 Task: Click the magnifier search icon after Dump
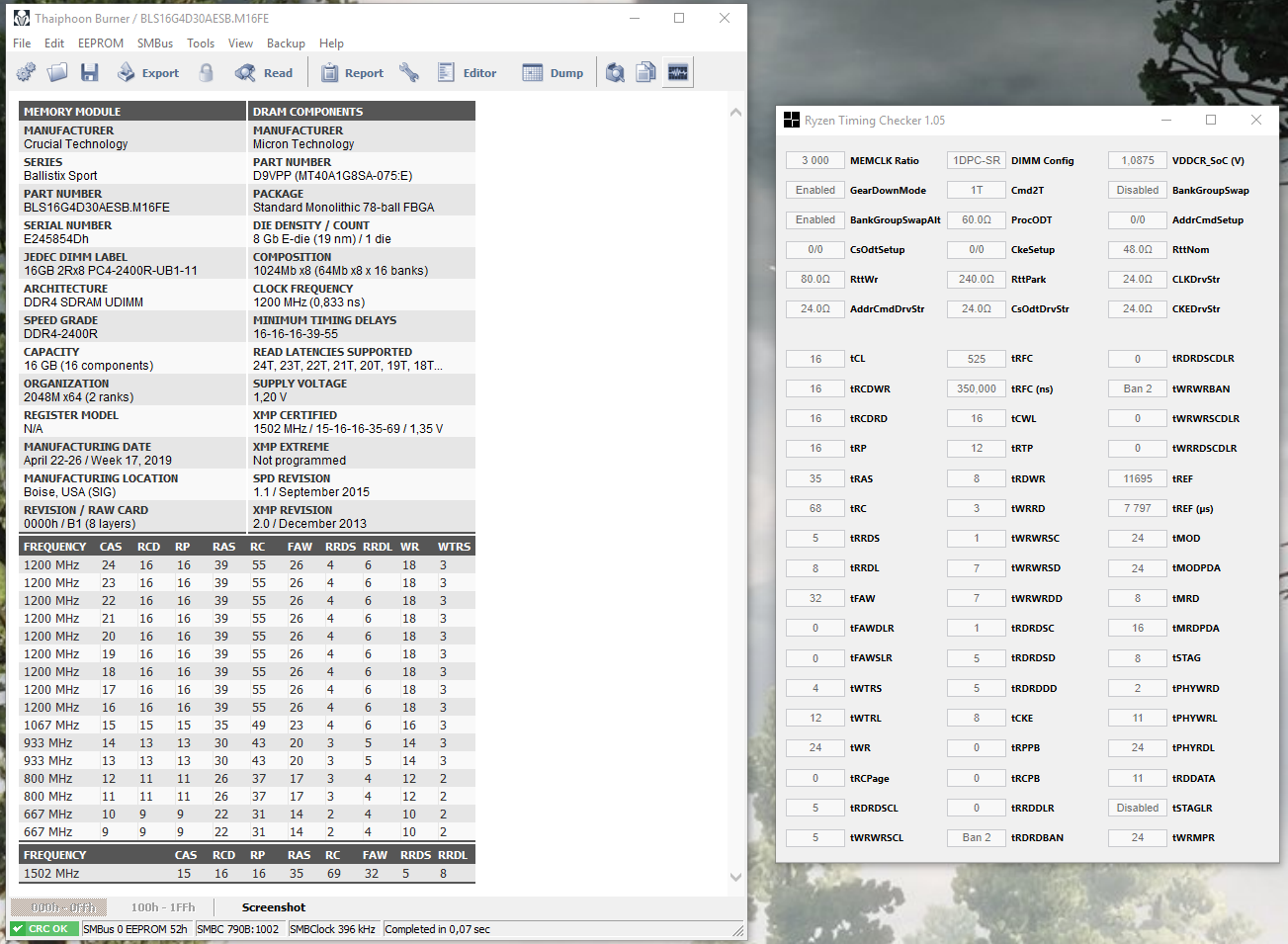pos(615,72)
